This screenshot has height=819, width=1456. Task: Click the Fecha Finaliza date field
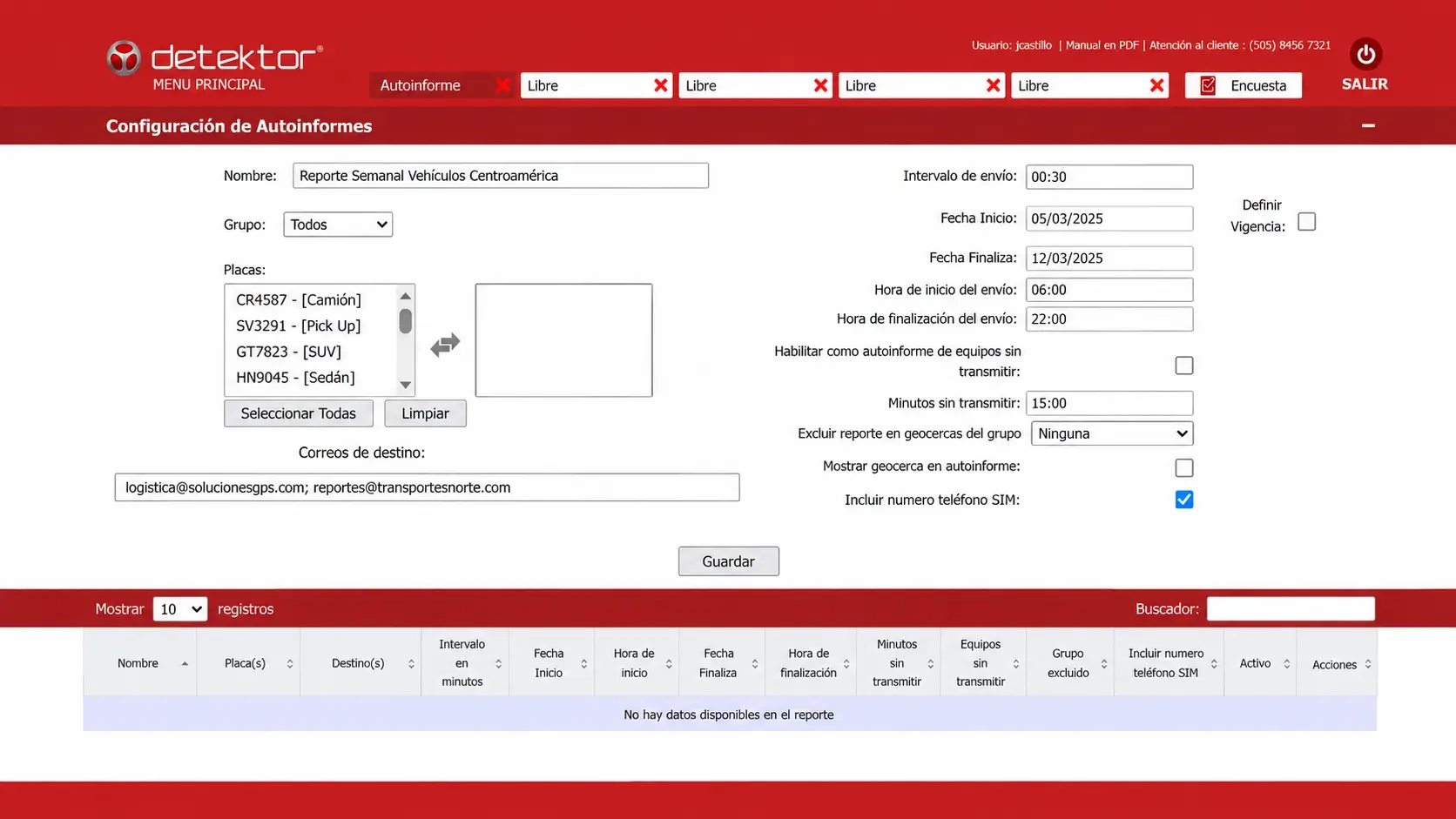[x=1109, y=258]
